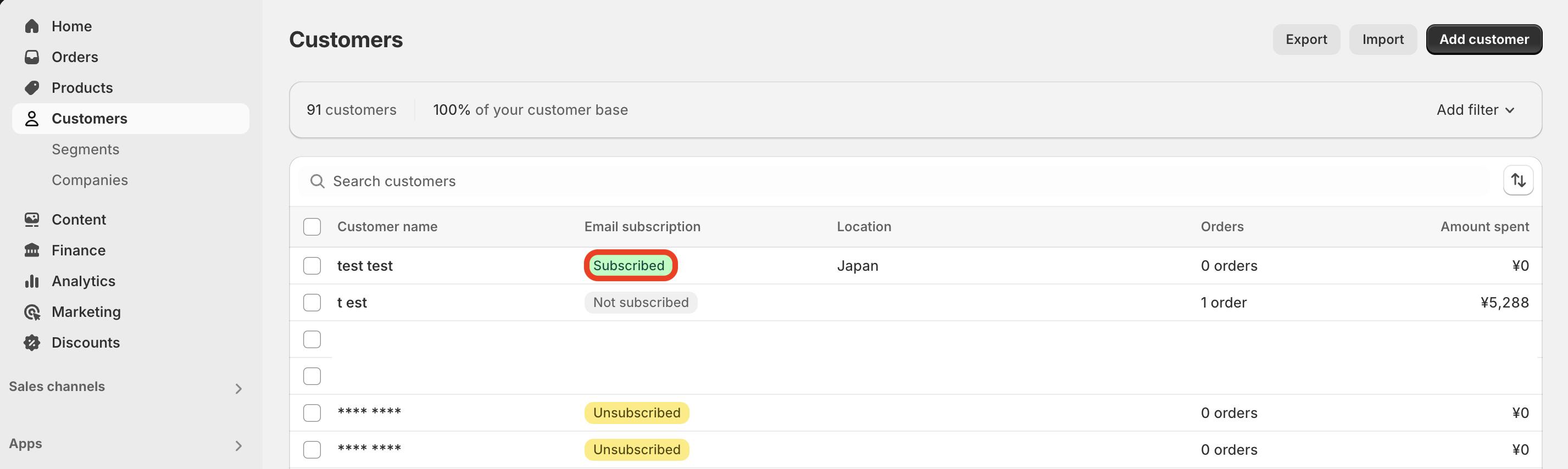Viewport: 1568px width, 469px height.
Task: Click the Content image icon
Action: point(32,220)
